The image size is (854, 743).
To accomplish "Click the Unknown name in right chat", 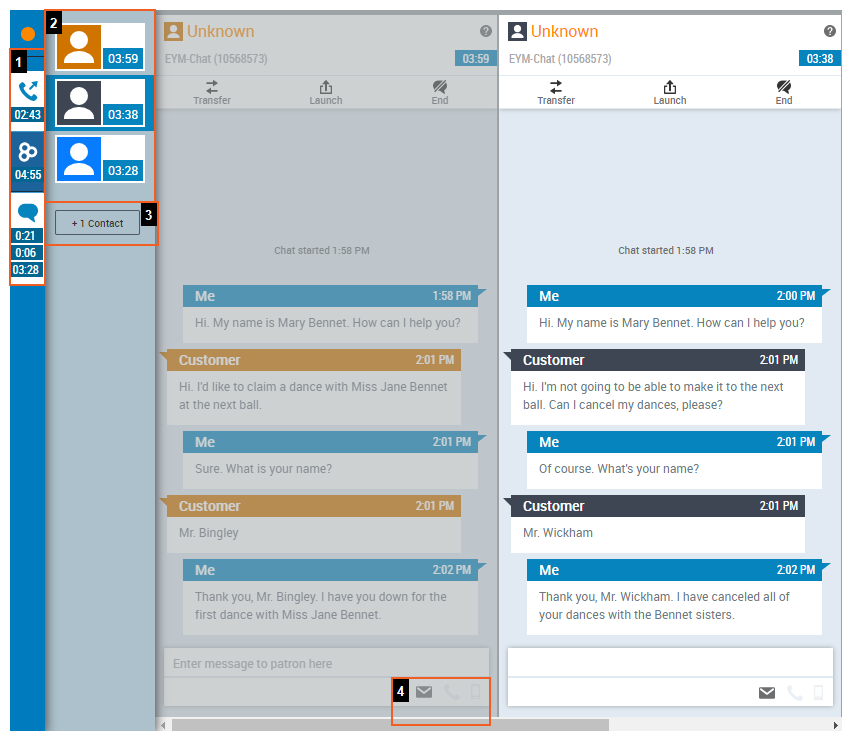I will click(564, 32).
